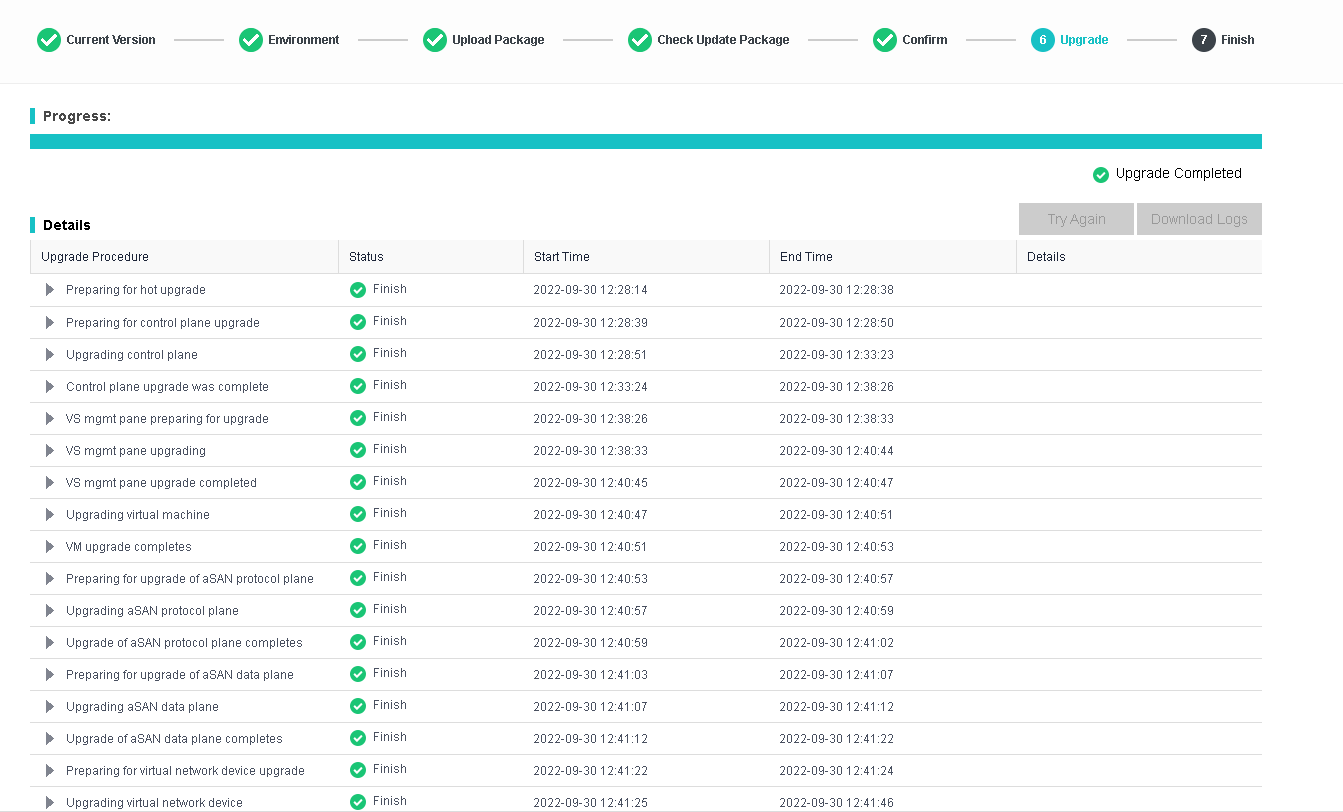The height and width of the screenshot is (812, 1343).
Task: Expand Preparing for virtual network device upgrade
Action: pyautogui.click(x=50, y=771)
